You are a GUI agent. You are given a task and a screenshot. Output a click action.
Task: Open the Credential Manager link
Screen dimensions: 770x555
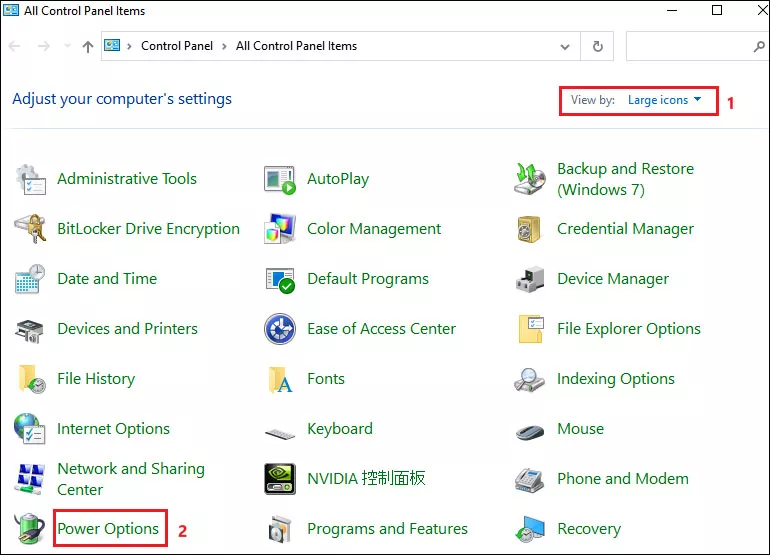625,229
